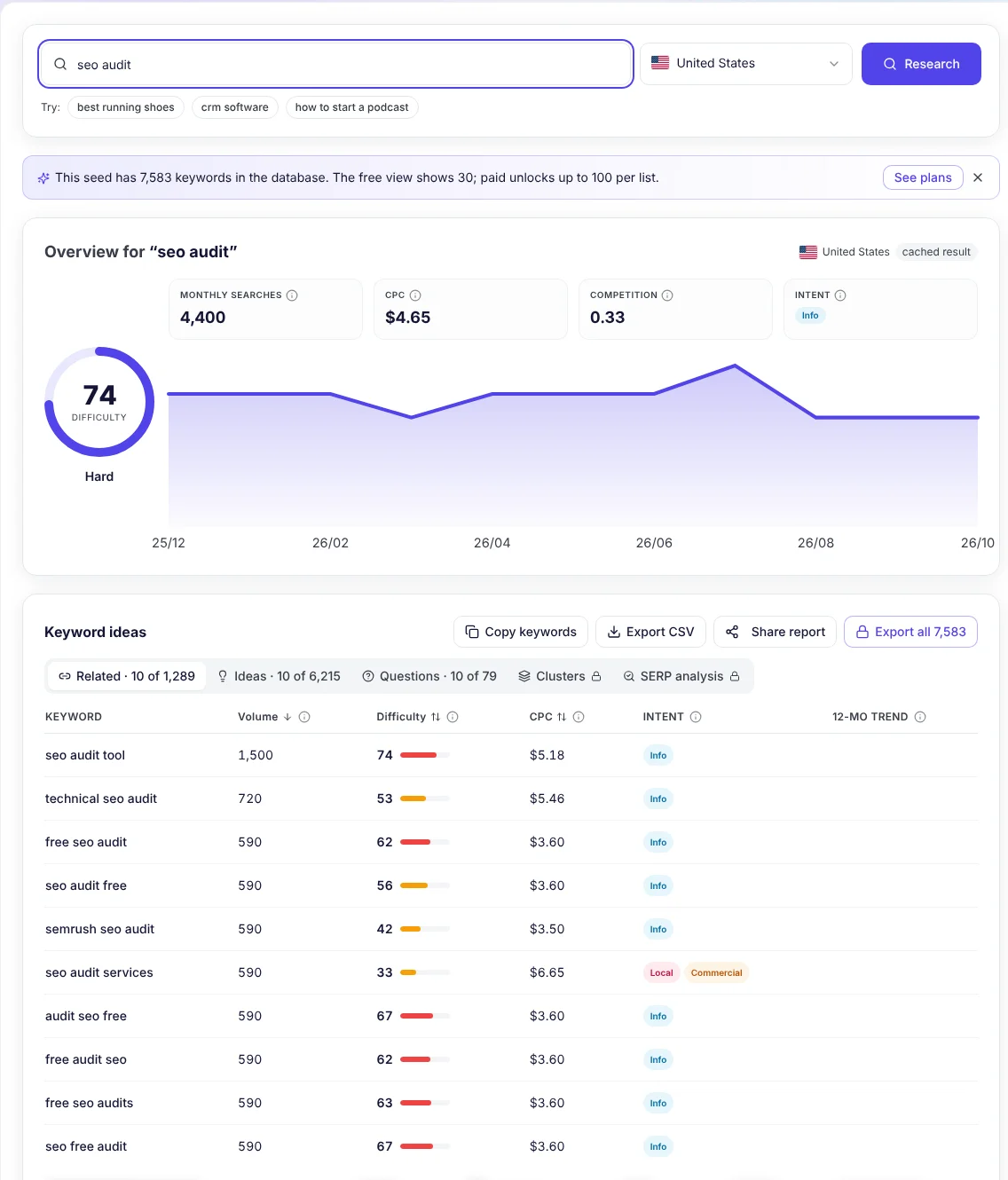Click Copy keywords button
Image resolution: width=1008 pixels, height=1180 pixels.
coord(521,632)
